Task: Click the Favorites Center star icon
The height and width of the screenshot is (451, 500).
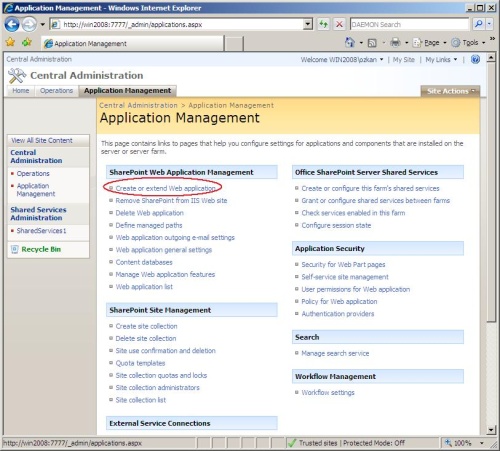Action: pos(10,42)
